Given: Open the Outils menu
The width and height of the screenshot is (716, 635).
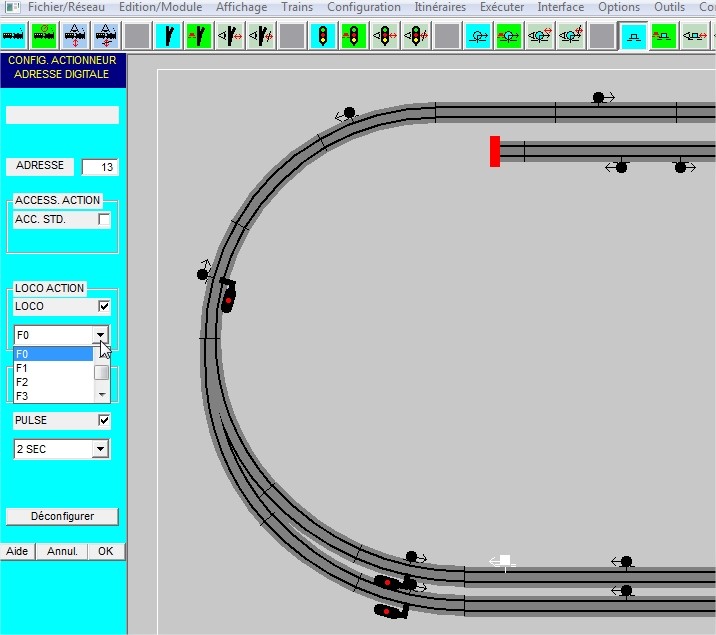Looking at the screenshot, I should pyautogui.click(x=669, y=7).
